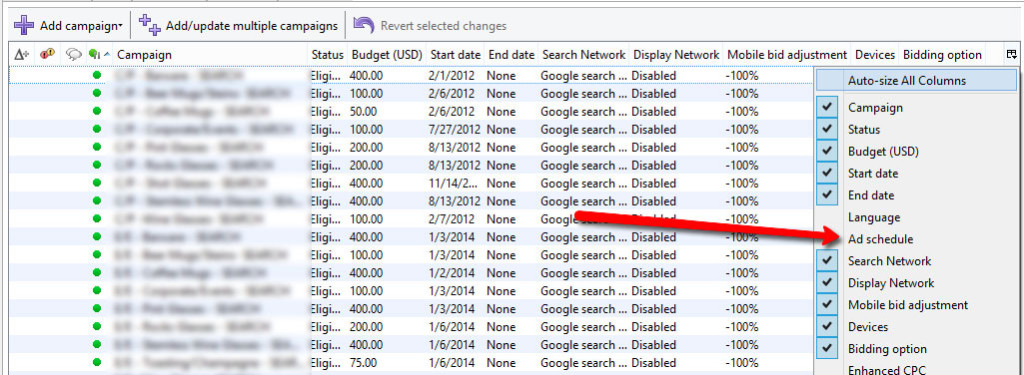
Task: Click the Add campaign plus icon
Action: 24,25
